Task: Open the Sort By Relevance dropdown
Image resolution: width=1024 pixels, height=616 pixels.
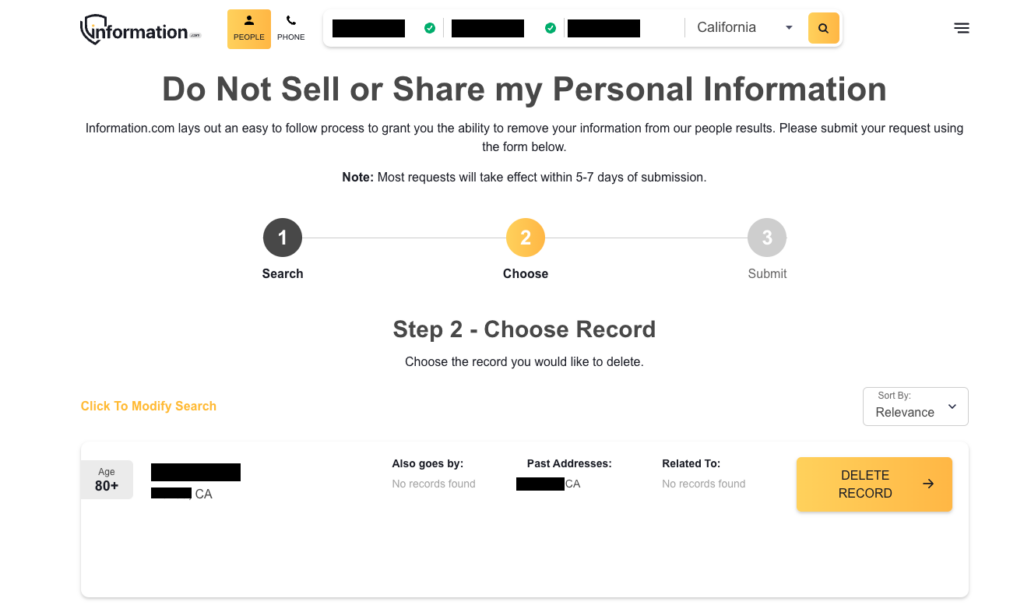Action: (914, 406)
